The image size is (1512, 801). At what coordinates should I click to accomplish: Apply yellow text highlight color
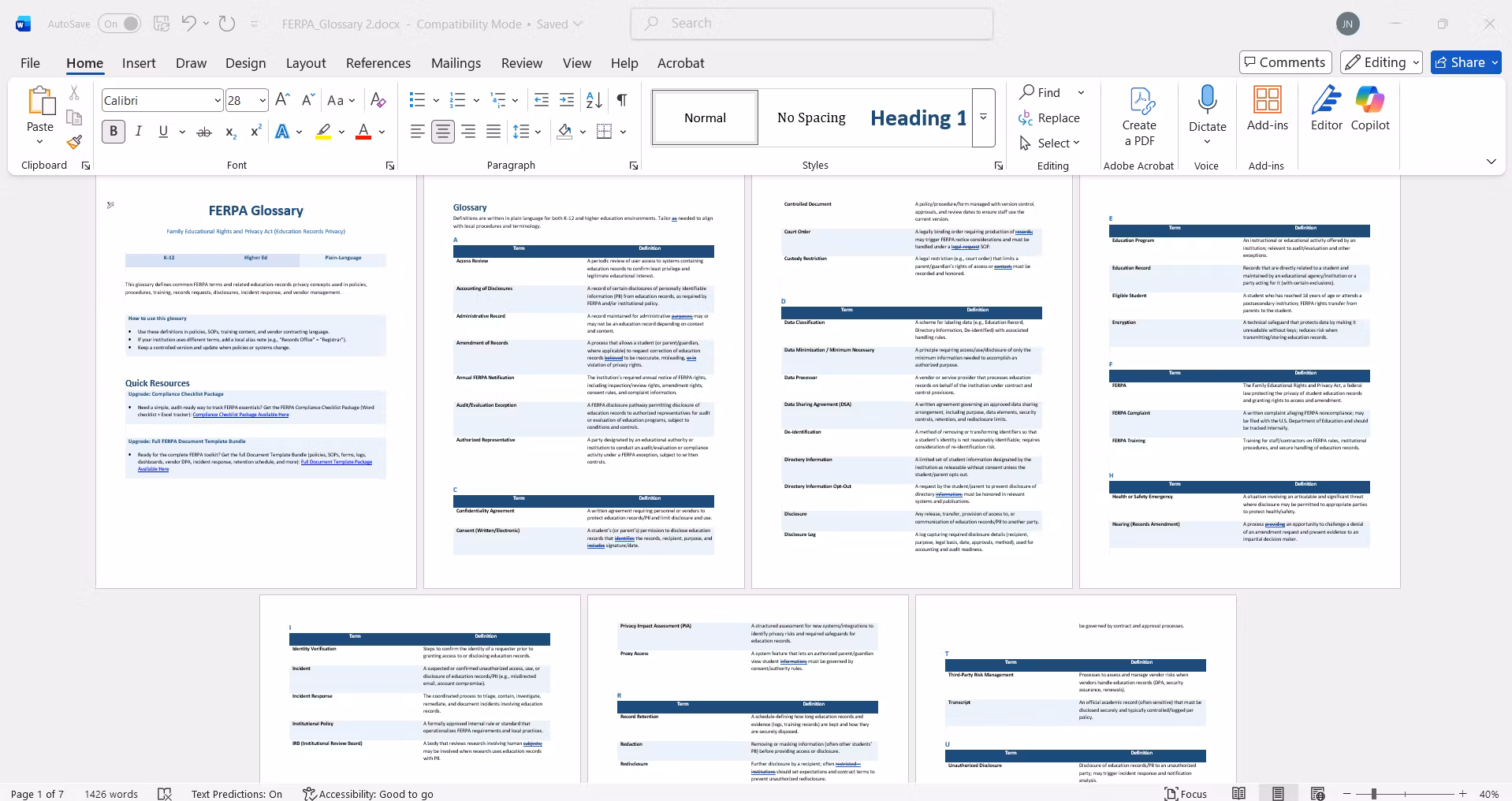(x=323, y=132)
